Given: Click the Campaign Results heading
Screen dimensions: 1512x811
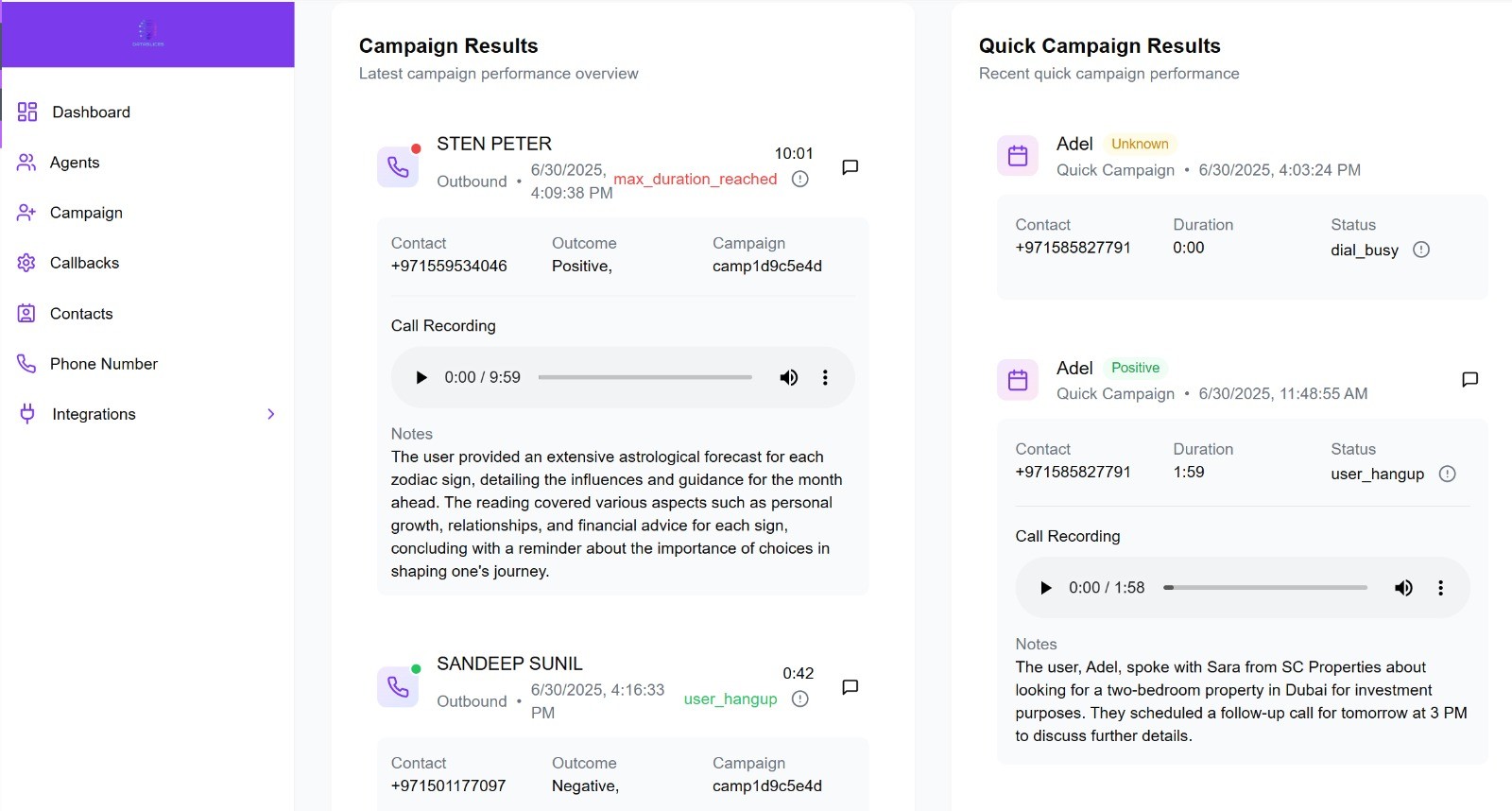Looking at the screenshot, I should point(449,45).
